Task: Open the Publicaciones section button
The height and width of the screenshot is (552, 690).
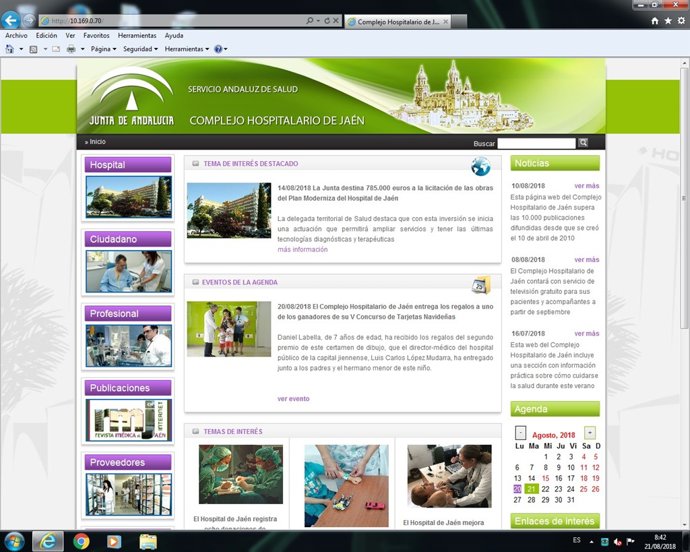Action: (128, 388)
